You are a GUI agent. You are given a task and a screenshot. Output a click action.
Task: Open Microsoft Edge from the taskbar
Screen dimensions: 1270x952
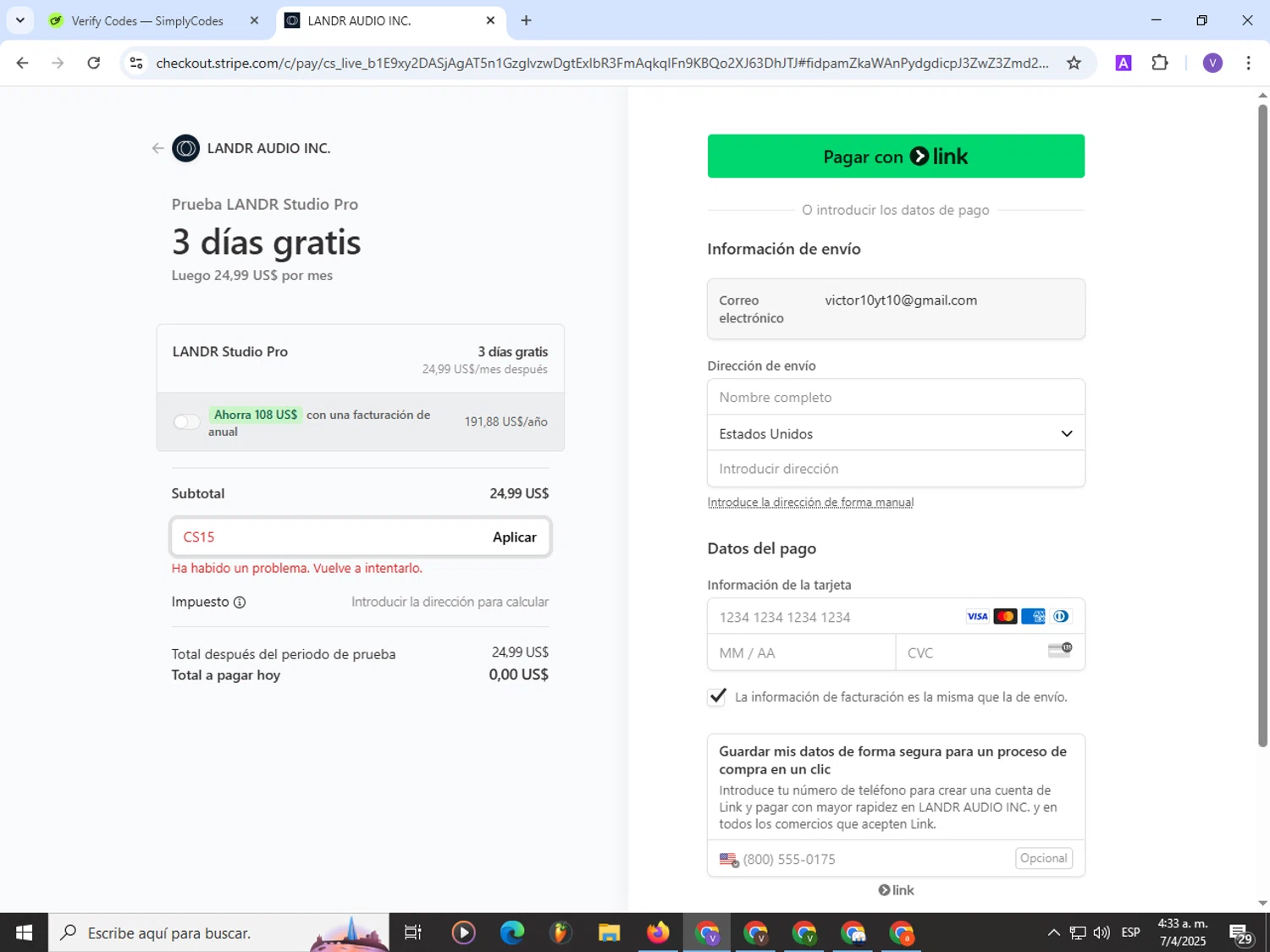[x=512, y=933]
